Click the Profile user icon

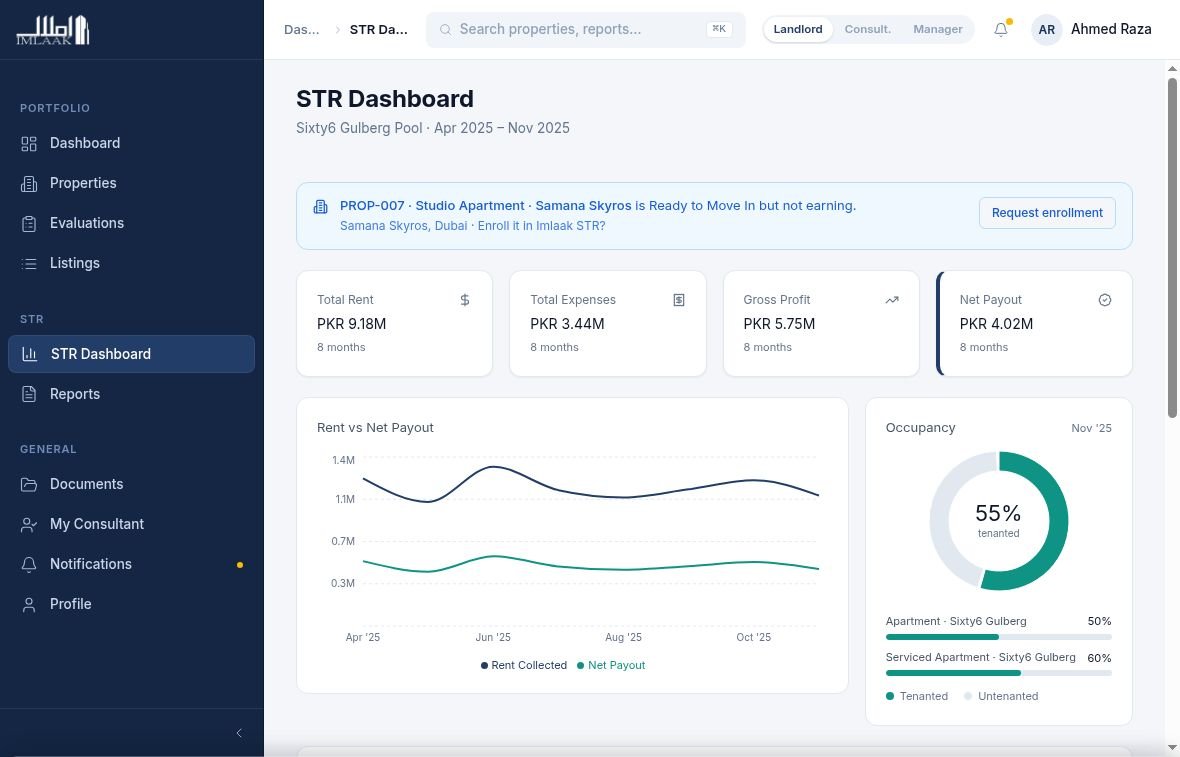pos(29,604)
